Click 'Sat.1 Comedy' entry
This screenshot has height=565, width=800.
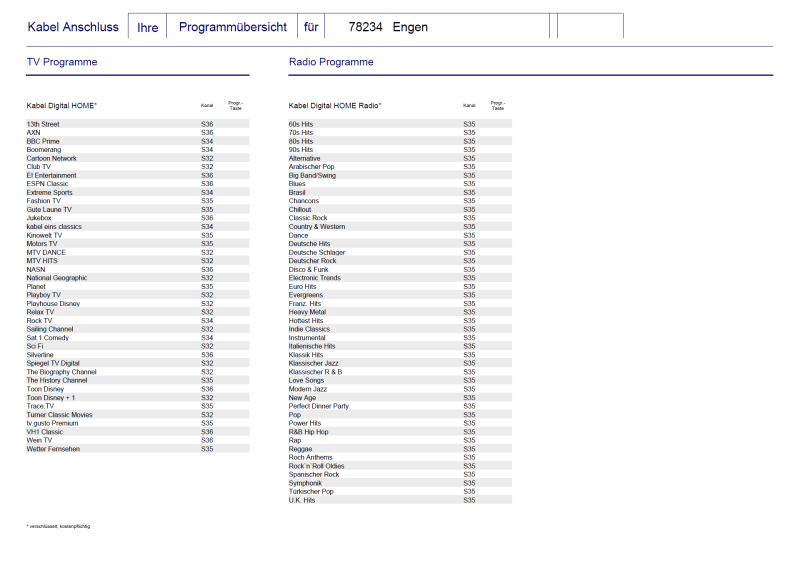point(138,338)
